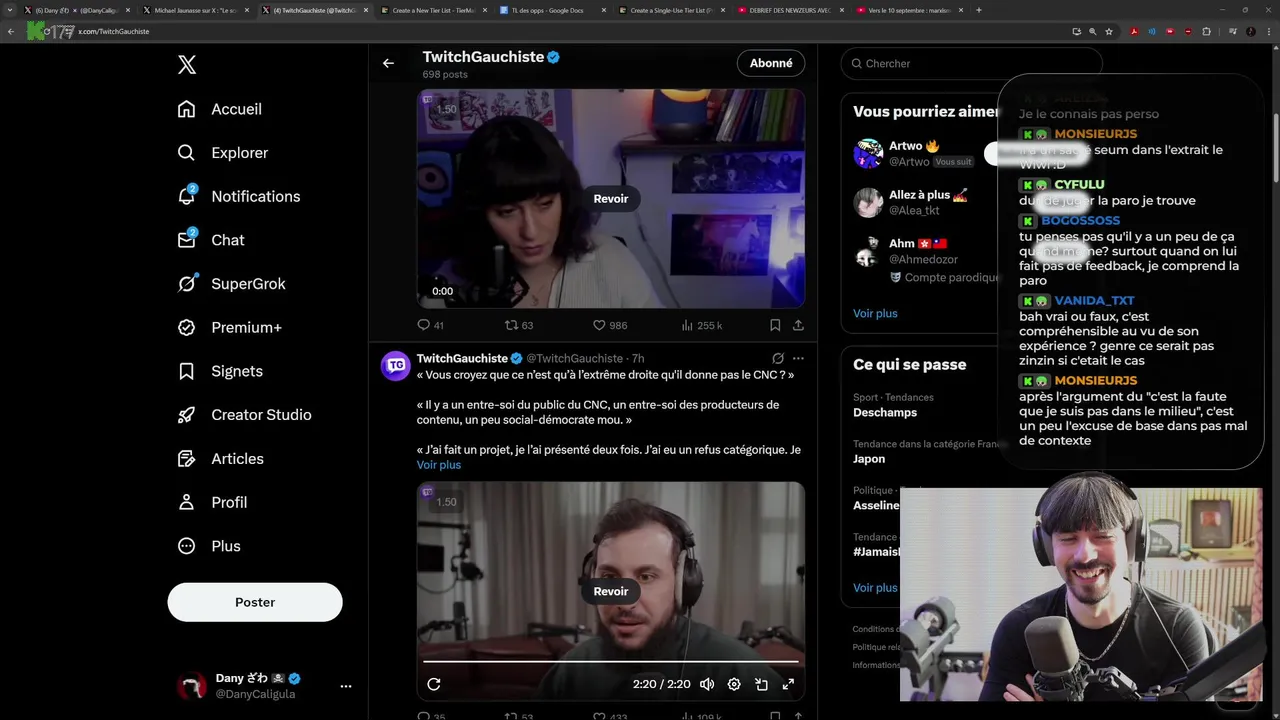Click the Profil person icon

pos(186,502)
